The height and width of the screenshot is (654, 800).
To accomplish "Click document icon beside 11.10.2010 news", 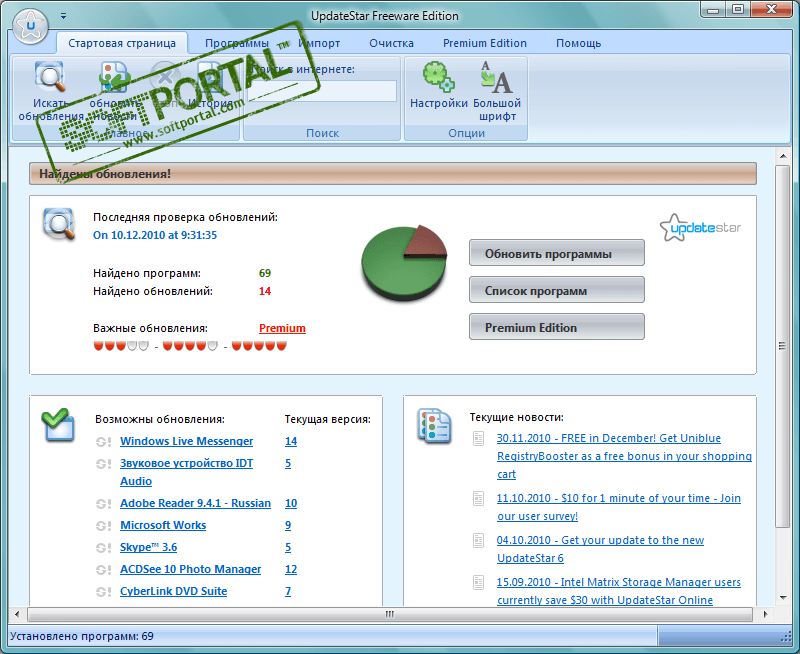I will (479, 498).
